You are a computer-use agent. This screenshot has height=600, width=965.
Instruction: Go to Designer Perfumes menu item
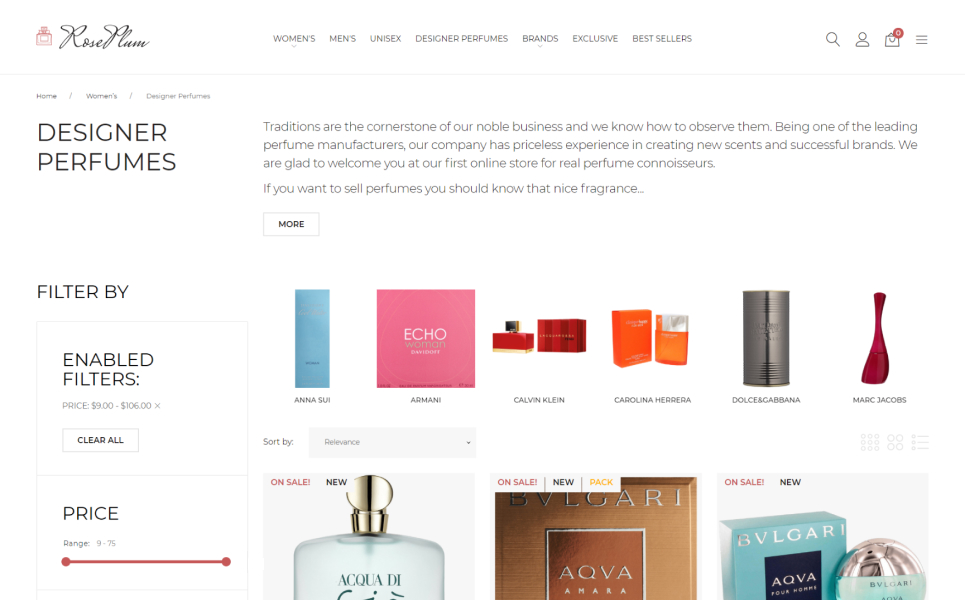[x=462, y=39]
